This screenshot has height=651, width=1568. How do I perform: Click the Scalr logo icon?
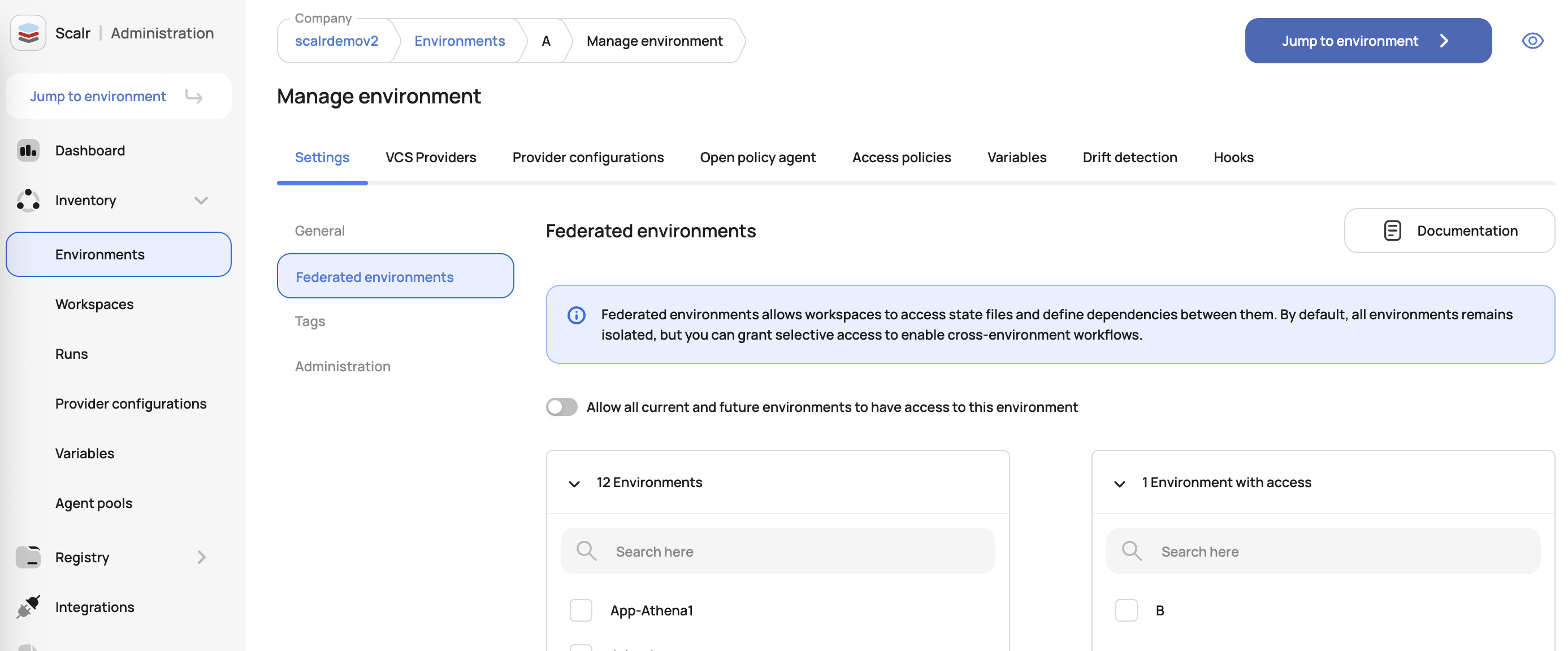tap(28, 33)
